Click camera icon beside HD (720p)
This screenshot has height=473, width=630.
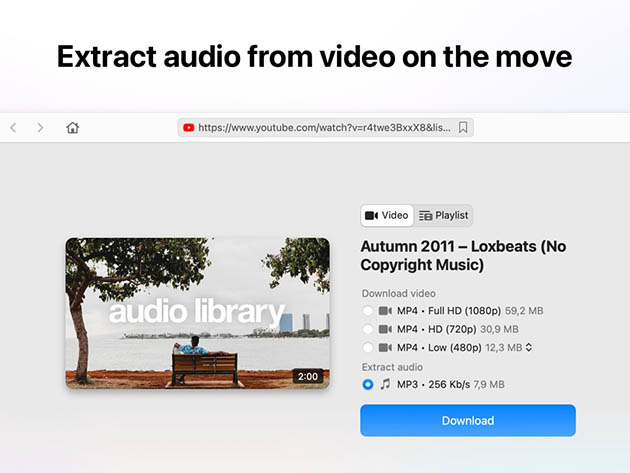385,329
